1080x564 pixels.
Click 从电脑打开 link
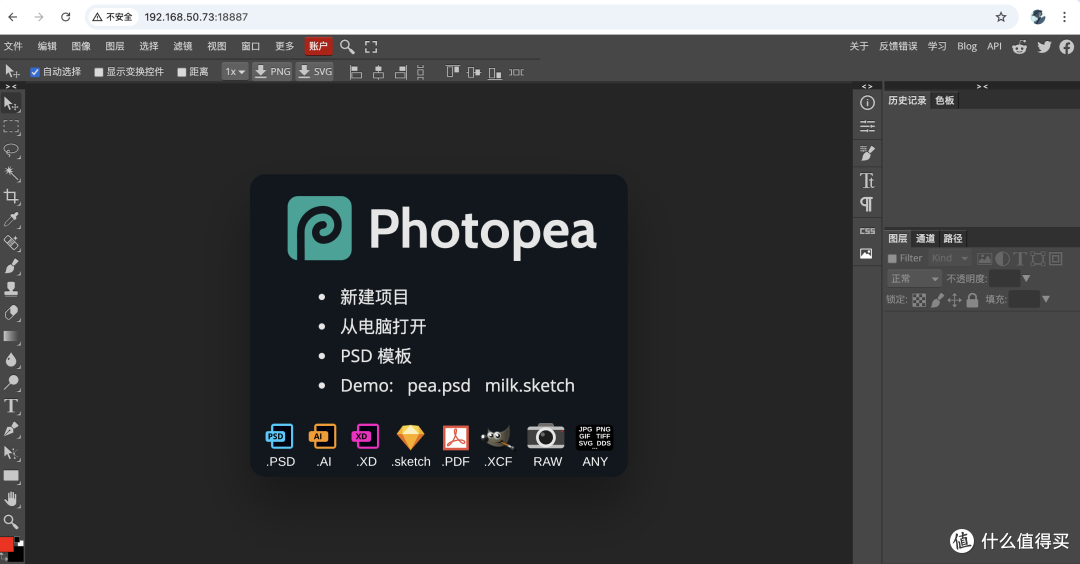(x=383, y=326)
